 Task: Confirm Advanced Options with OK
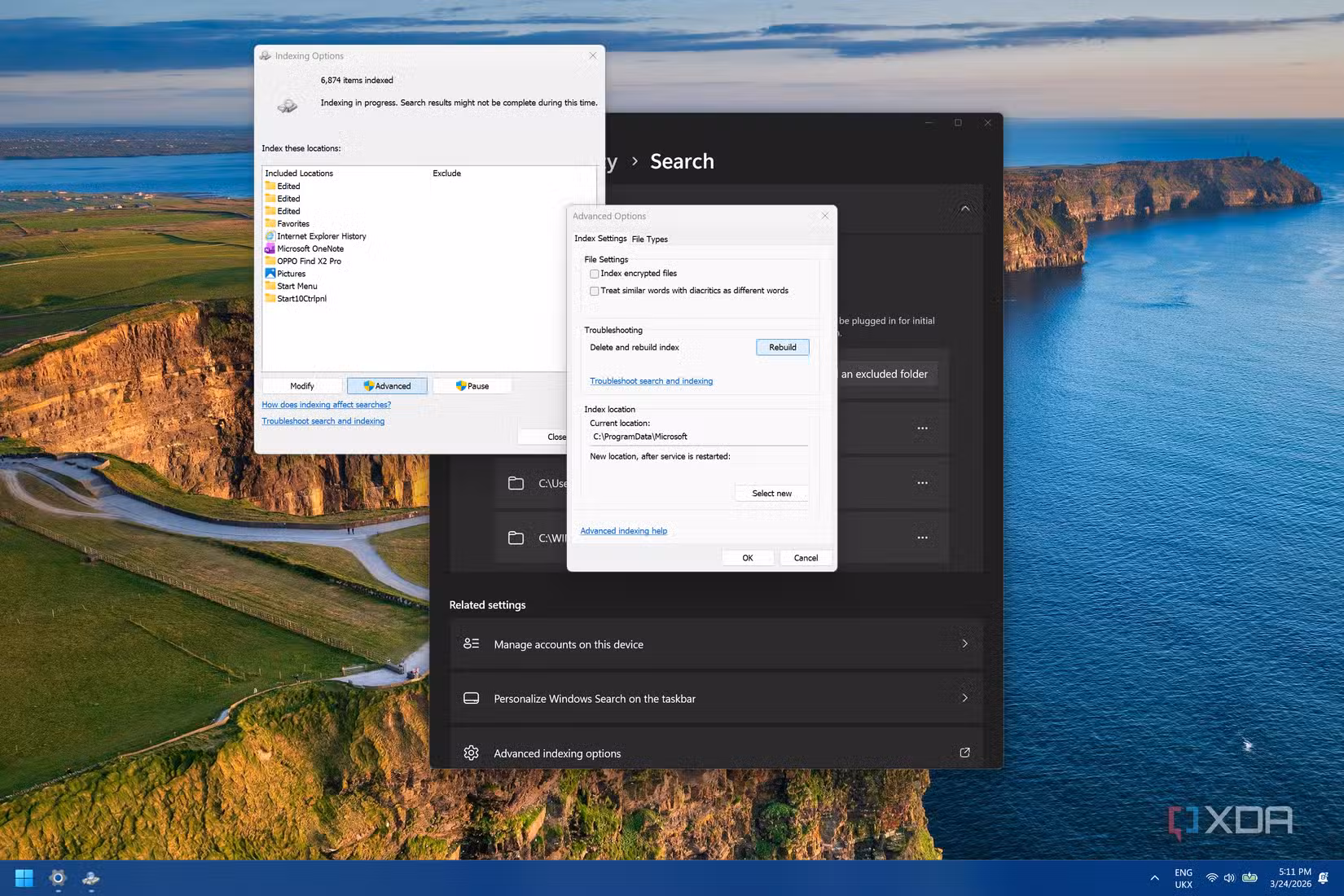pos(748,558)
